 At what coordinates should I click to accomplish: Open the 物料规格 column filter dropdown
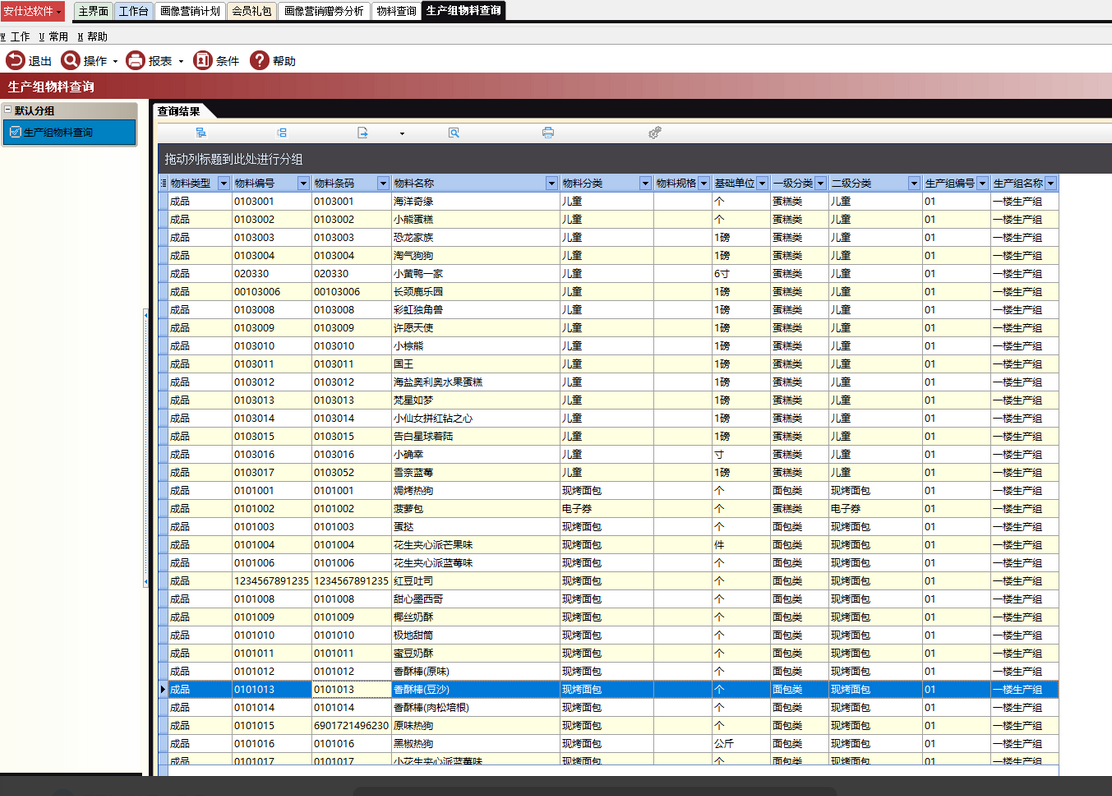(704, 184)
